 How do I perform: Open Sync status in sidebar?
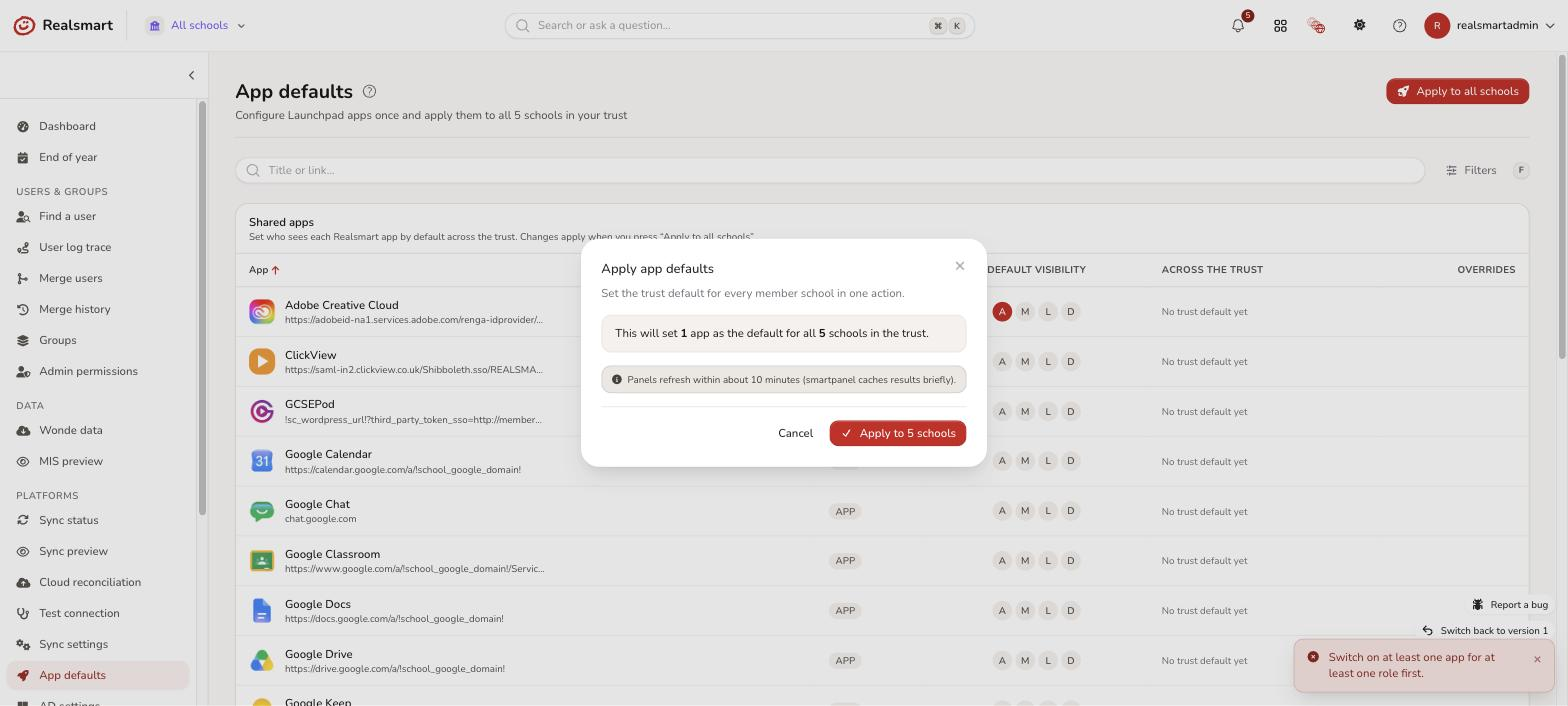click(x=97, y=520)
